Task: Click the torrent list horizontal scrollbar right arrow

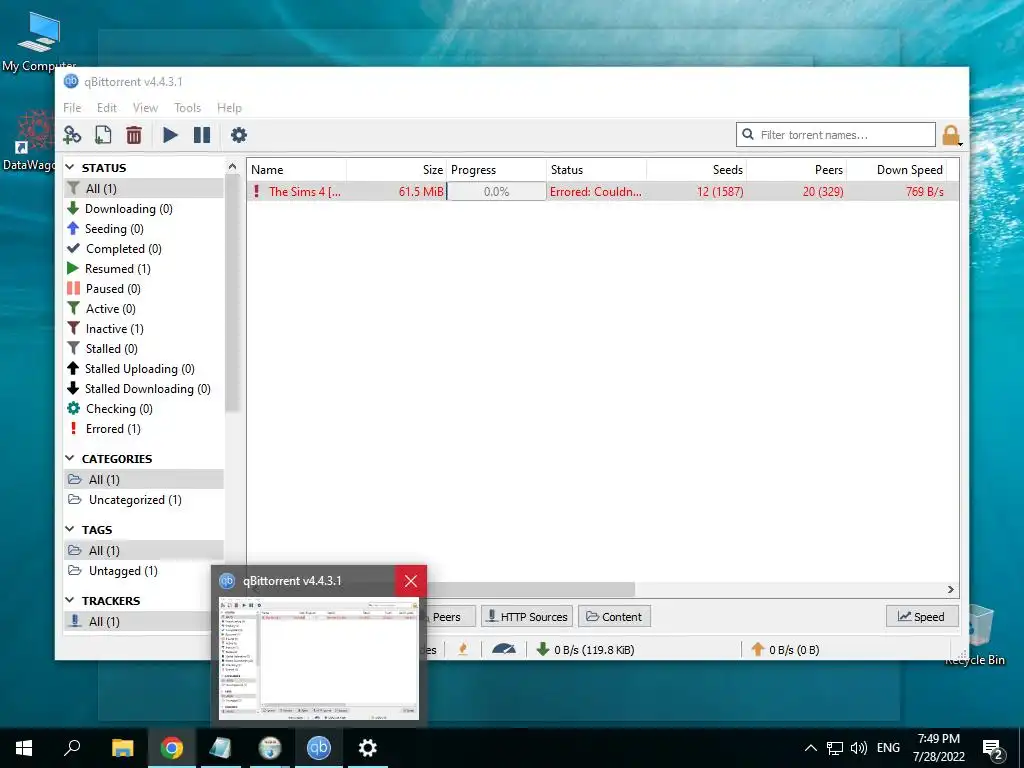Action: point(951,589)
